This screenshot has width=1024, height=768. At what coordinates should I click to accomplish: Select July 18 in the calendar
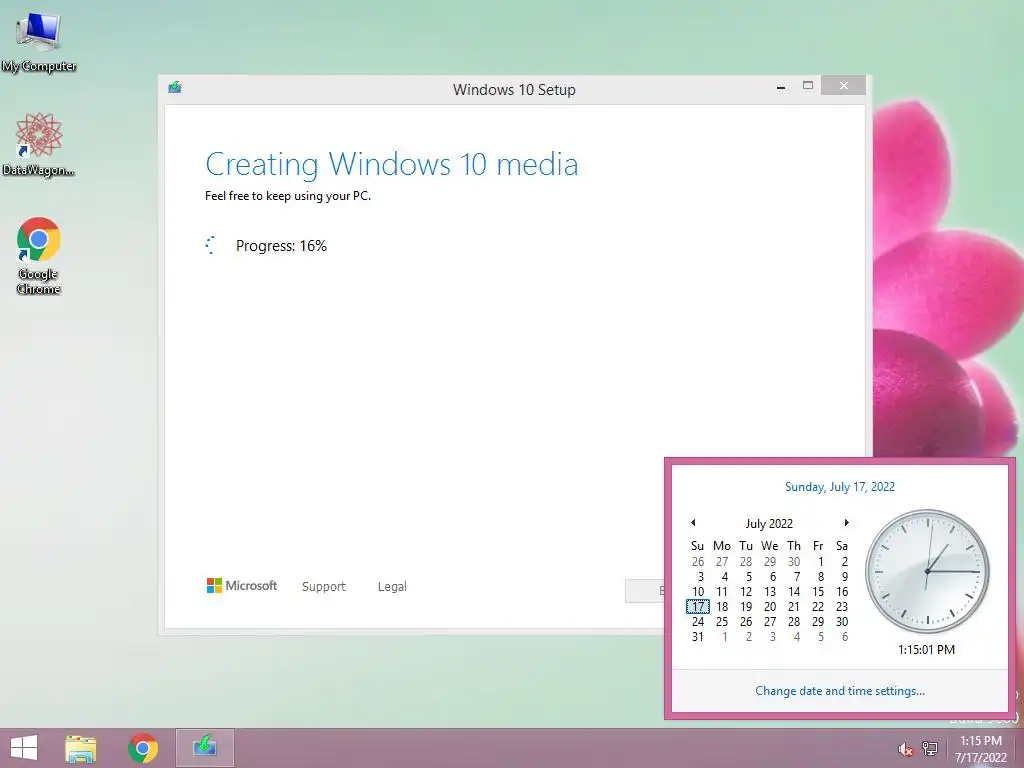point(722,607)
